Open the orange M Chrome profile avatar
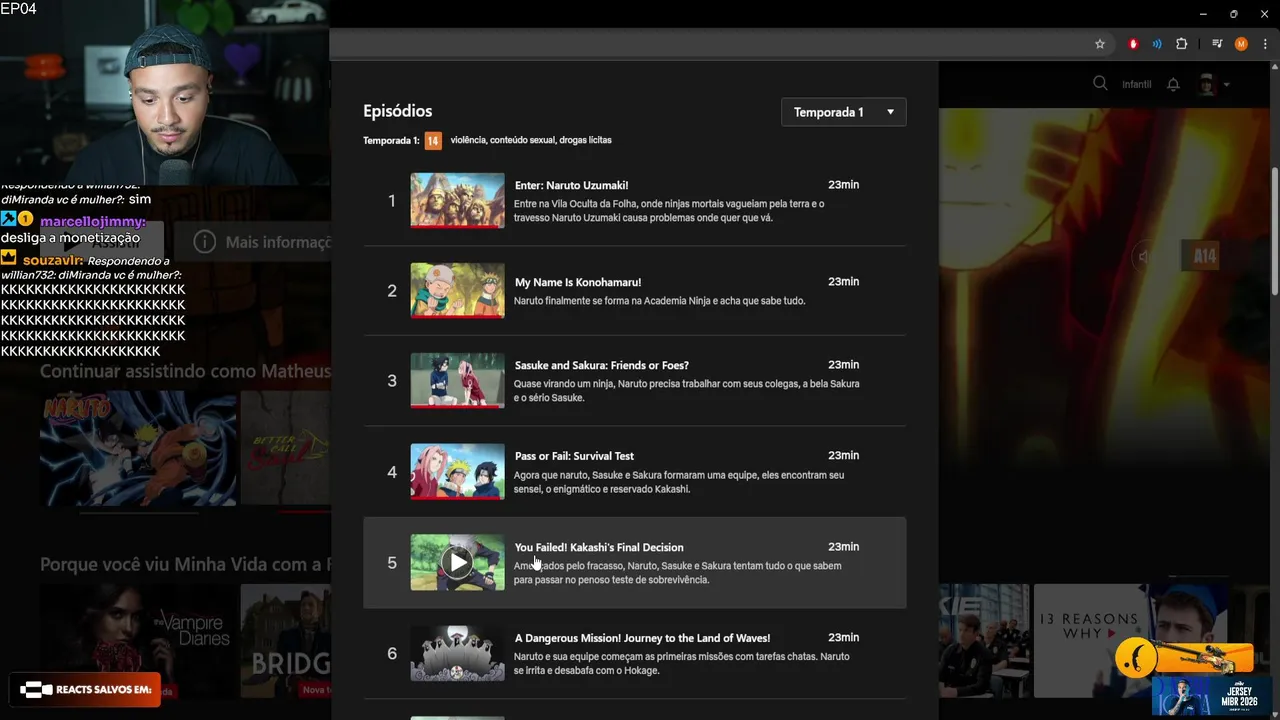Image resolution: width=1280 pixels, height=720 pixels. click(x=1241, y=44)
